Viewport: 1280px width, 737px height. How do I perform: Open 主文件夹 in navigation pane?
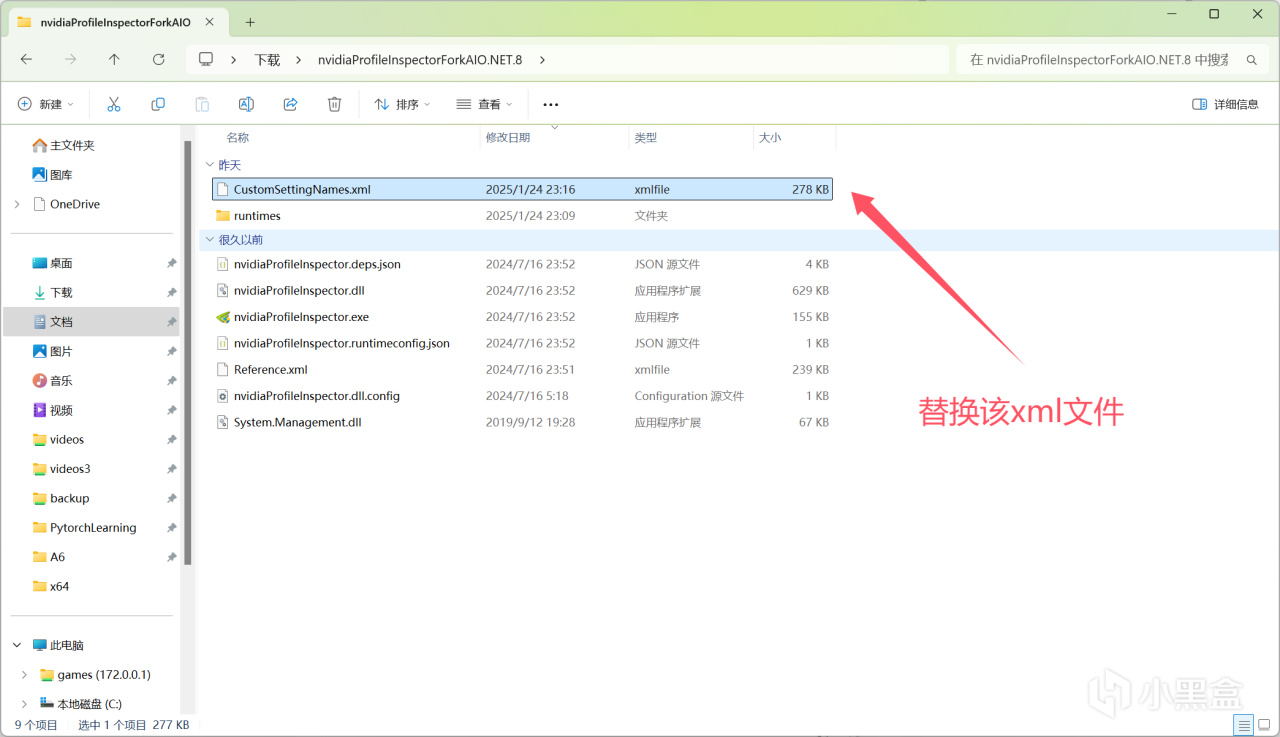coord(72,145)
